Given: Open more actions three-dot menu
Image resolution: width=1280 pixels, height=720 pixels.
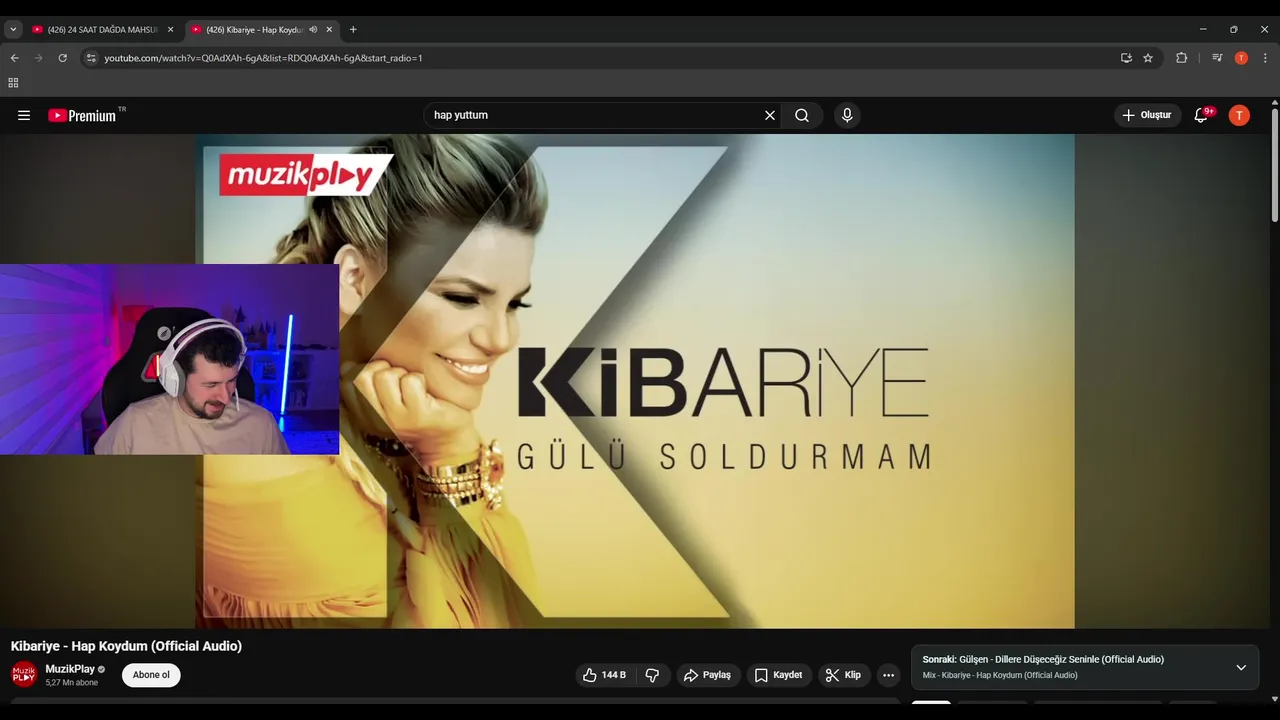Looking at the screenshot, I should pos(888,675).
